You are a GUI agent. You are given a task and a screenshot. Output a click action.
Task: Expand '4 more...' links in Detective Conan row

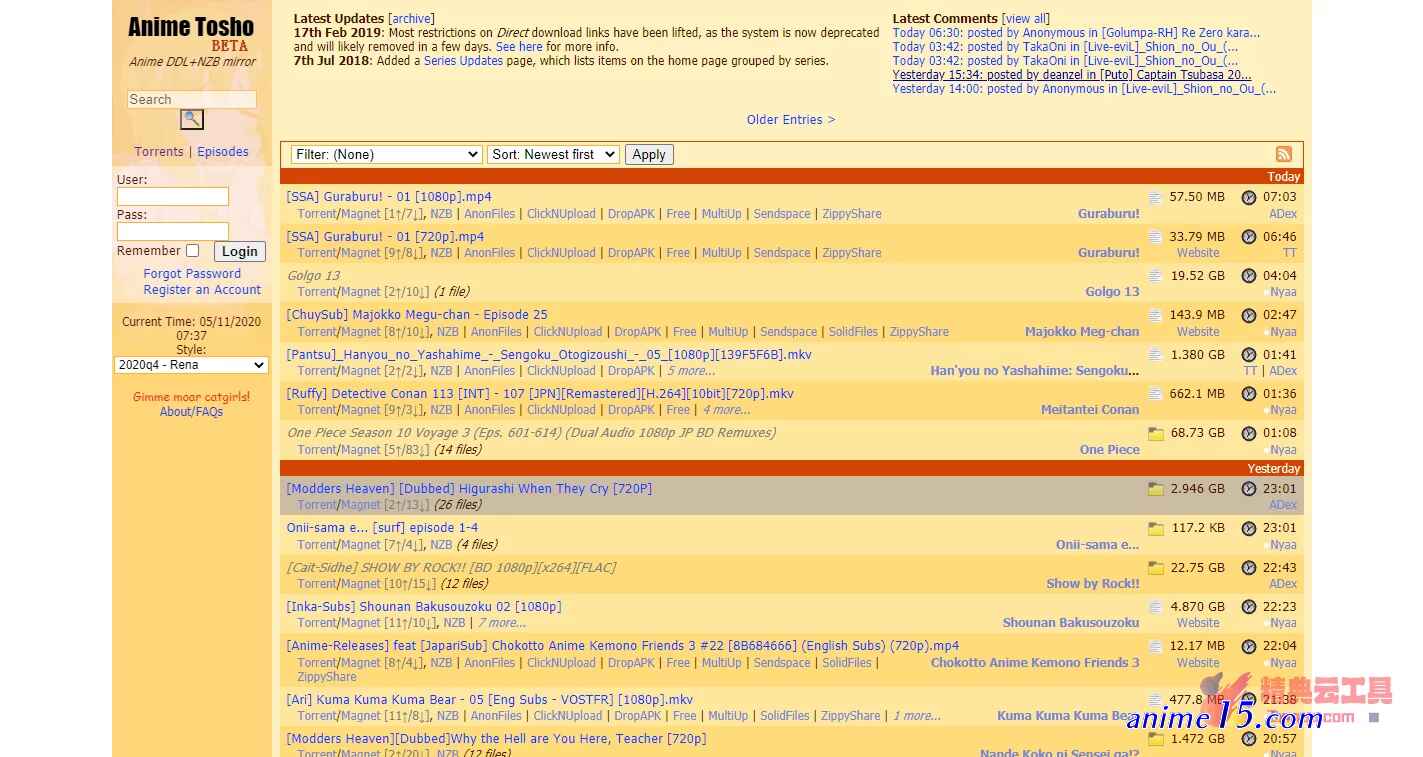[726, 410]
